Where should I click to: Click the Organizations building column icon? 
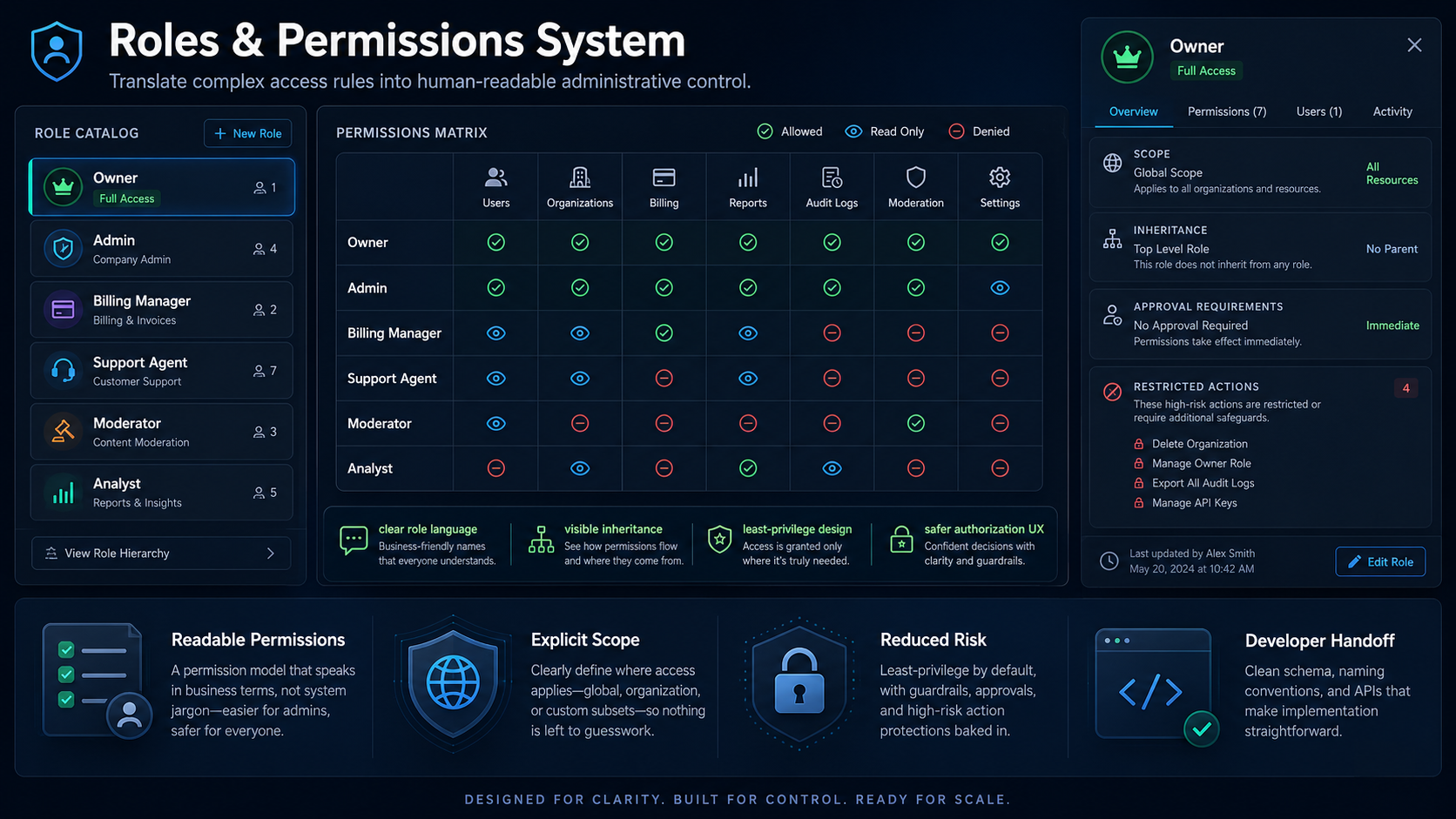(x=580, y=178)
